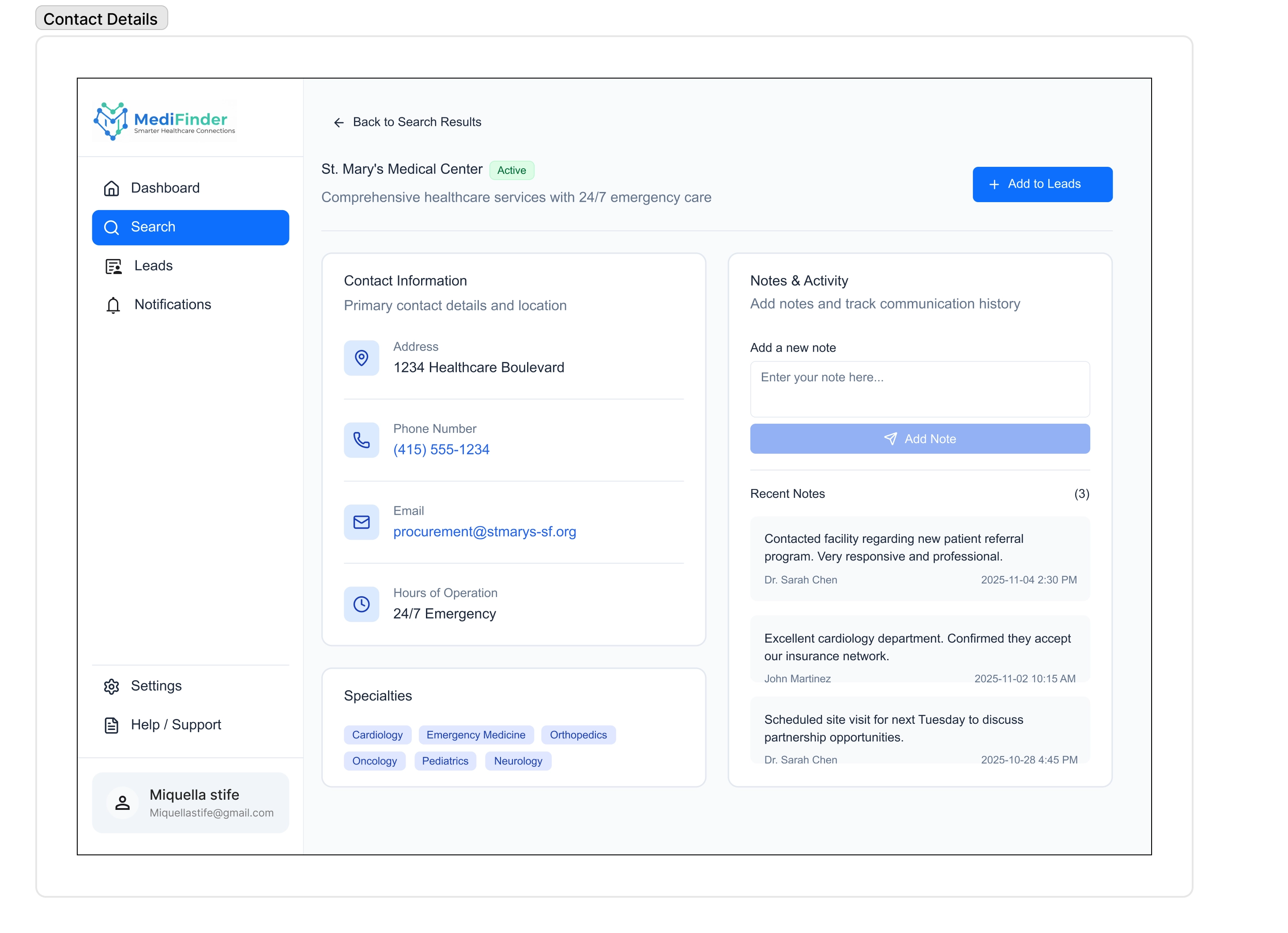The height and width of the screenshot is (933, 1288).
Task: Select the Cardiology specialty tag
Action: tap(377, 735)
